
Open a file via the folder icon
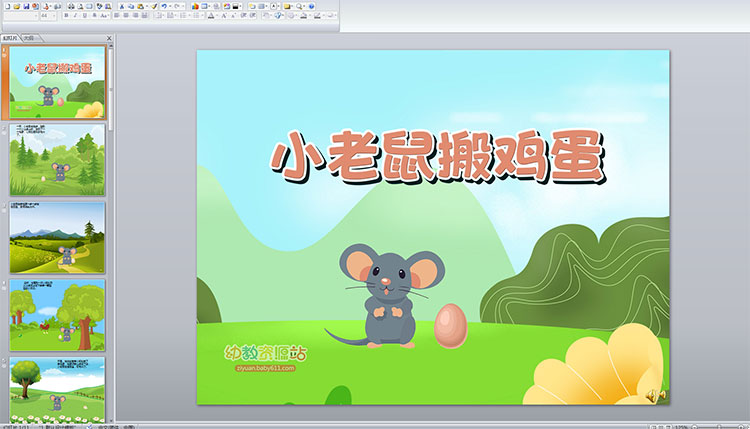(x=17, y=6)
